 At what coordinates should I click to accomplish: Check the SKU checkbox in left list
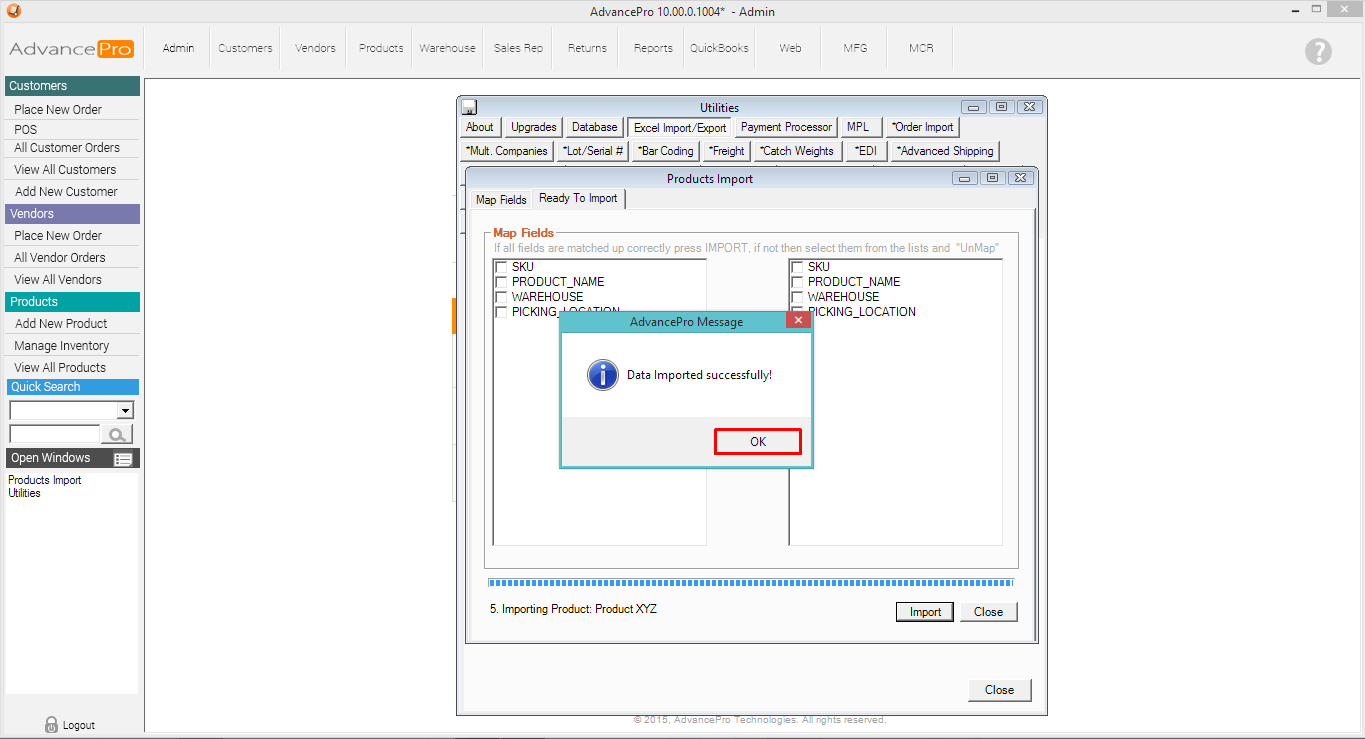click(501, 267)
